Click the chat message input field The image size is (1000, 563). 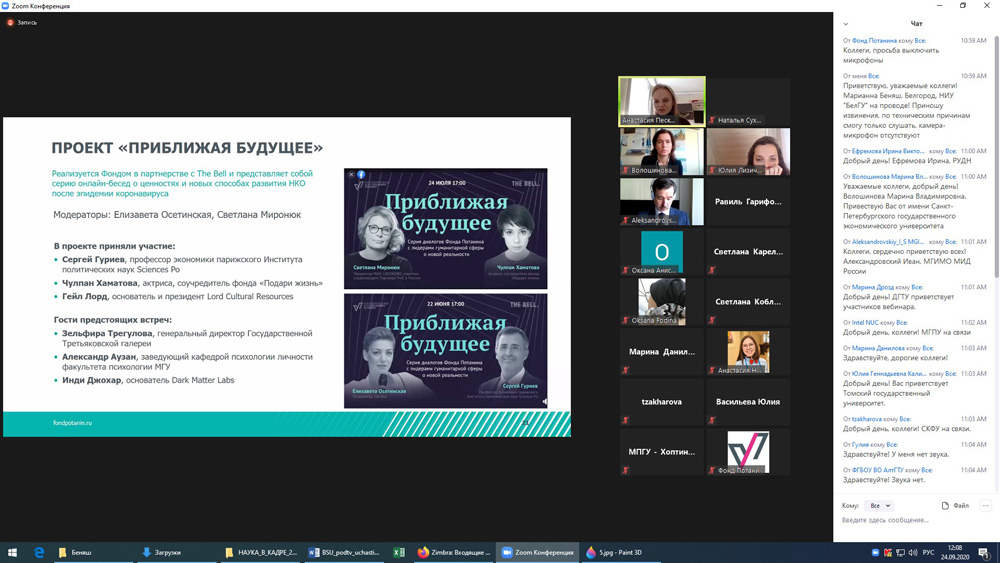point(910,520)
